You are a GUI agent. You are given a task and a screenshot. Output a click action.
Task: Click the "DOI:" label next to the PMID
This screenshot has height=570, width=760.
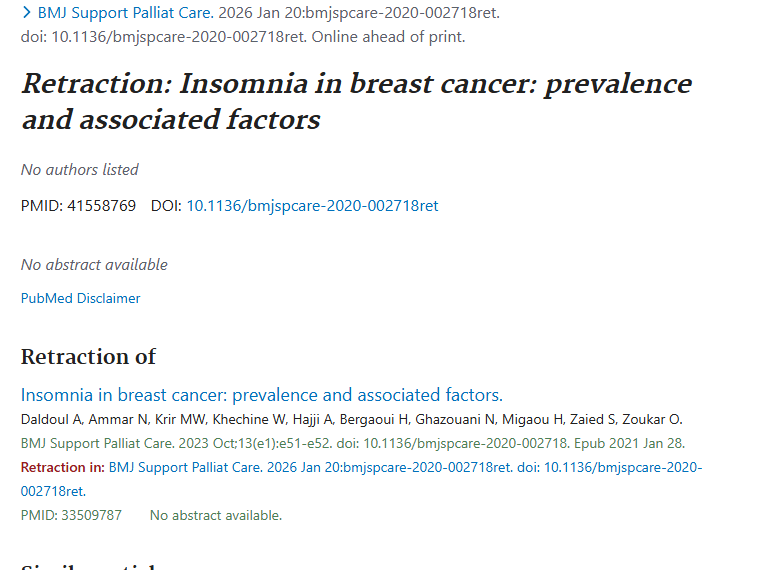click(x=166, y=206)
